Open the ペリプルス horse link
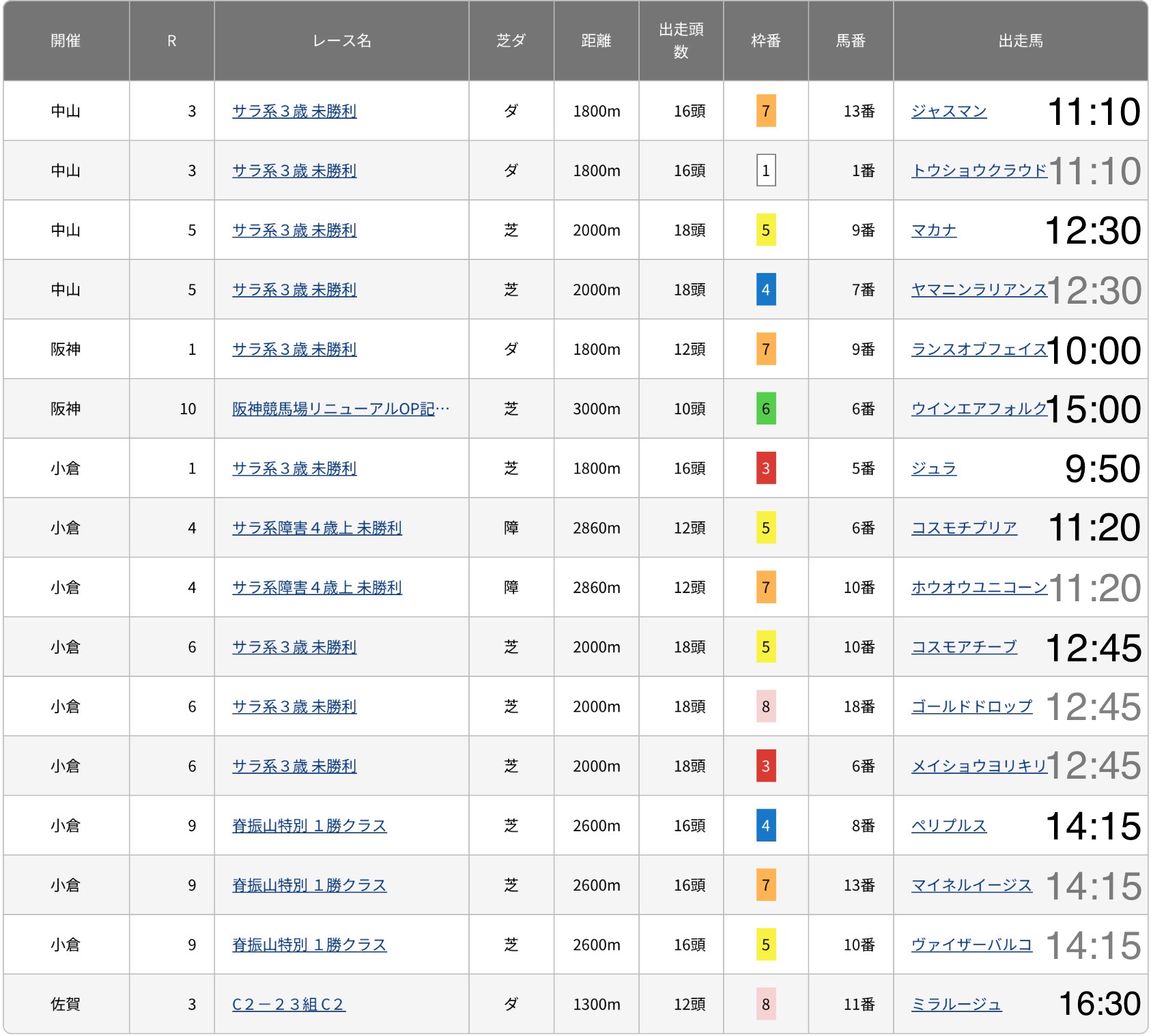 pyautogui.click(x=949, y=825)
